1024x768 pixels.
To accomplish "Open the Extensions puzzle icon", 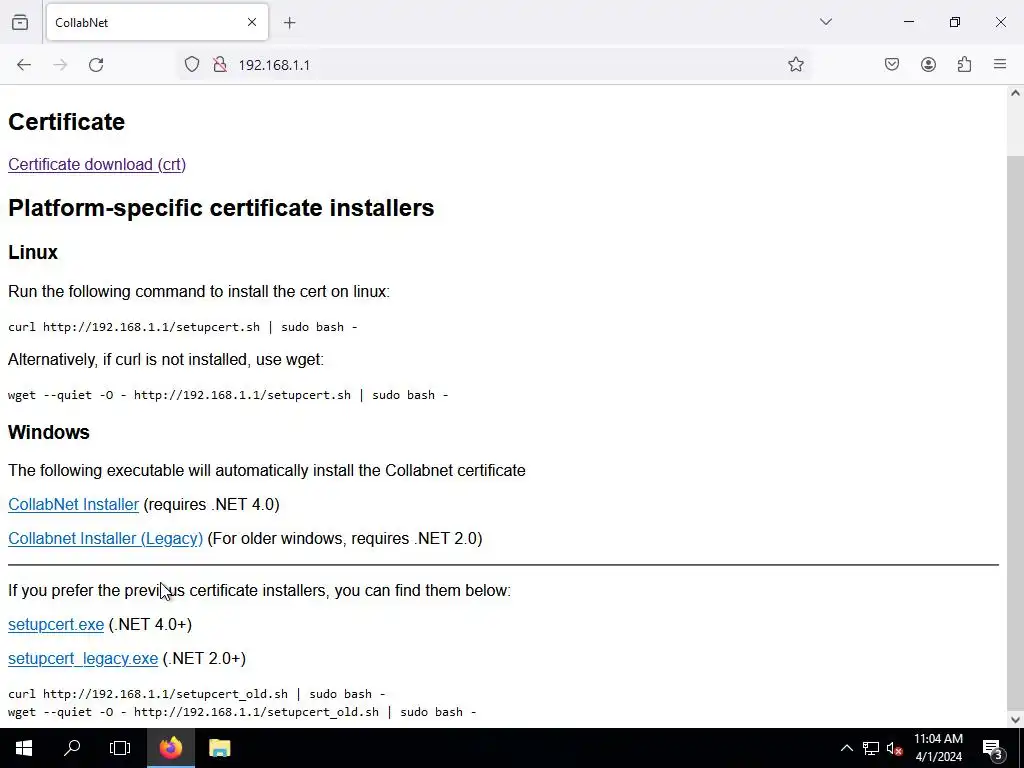I will click(x=964, y=64).
